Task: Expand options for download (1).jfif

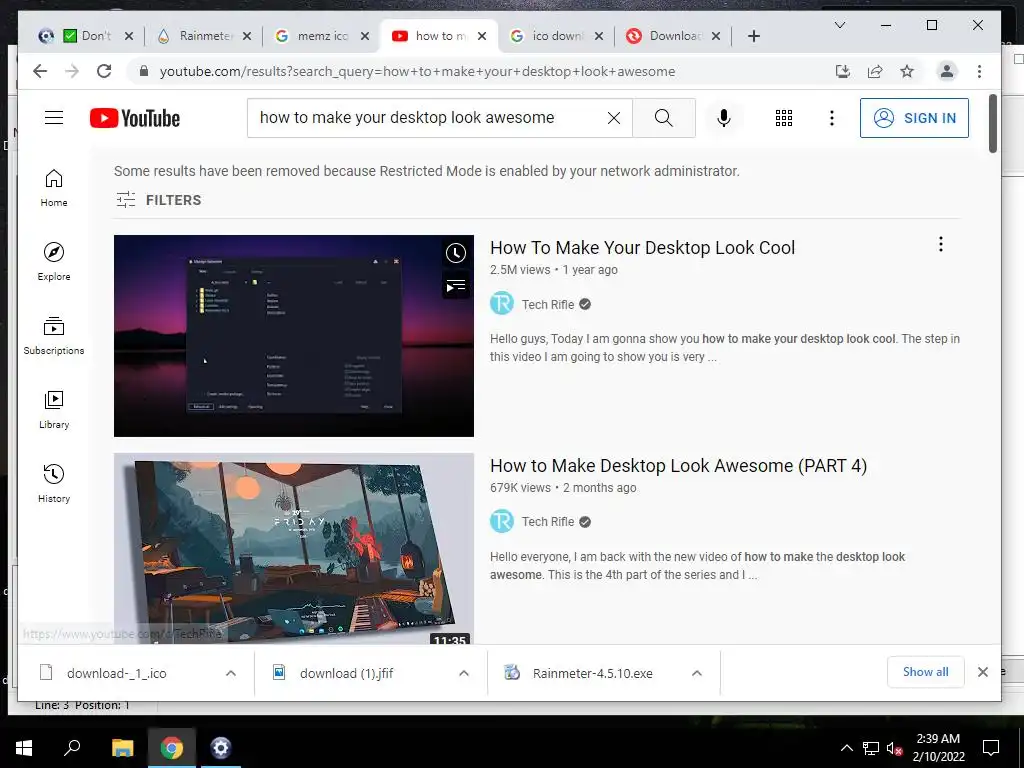Action: coord(464,673)
